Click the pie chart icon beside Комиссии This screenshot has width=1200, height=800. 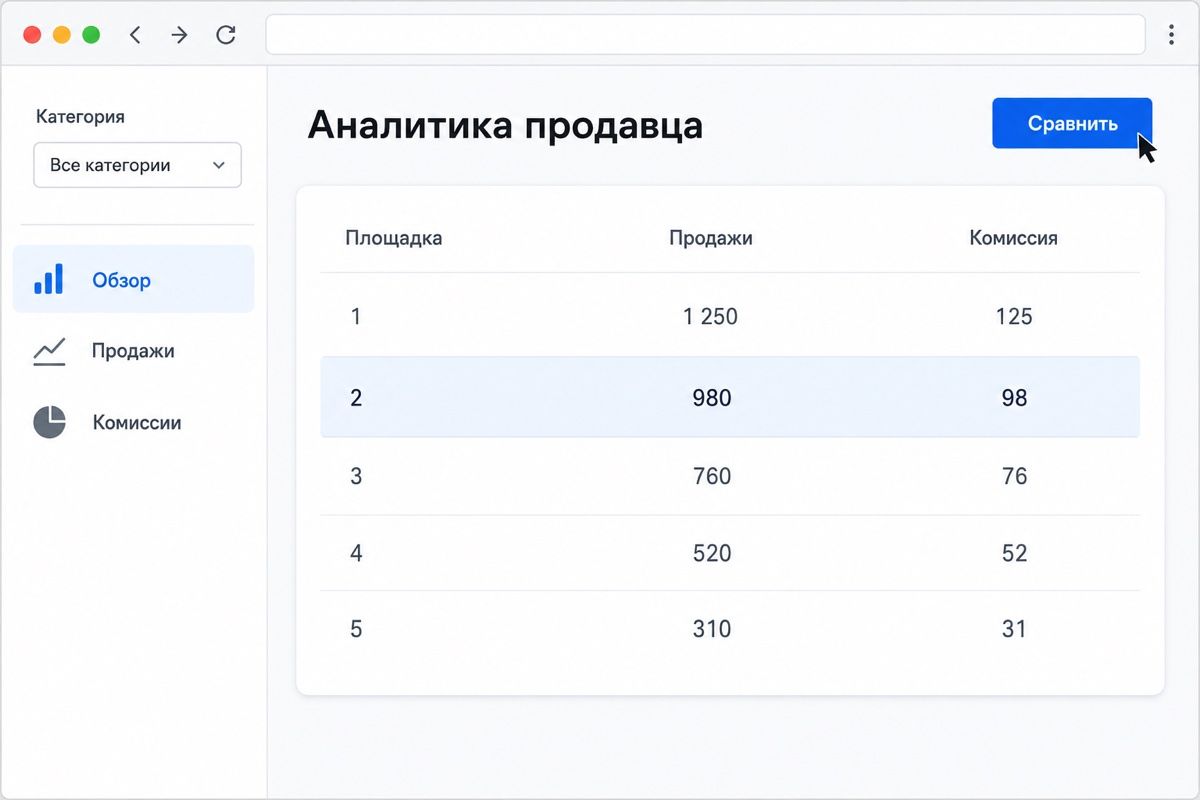pos(49,422)
